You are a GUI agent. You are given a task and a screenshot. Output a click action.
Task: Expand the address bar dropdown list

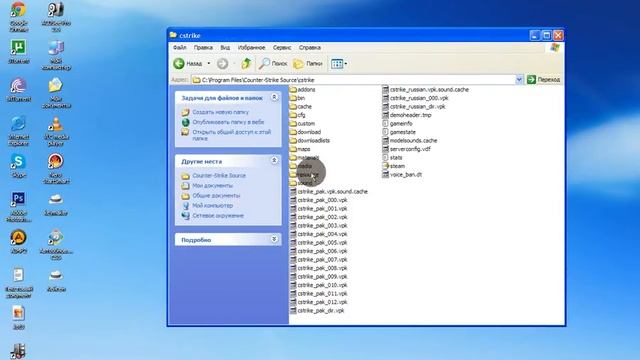pos(519,80)
